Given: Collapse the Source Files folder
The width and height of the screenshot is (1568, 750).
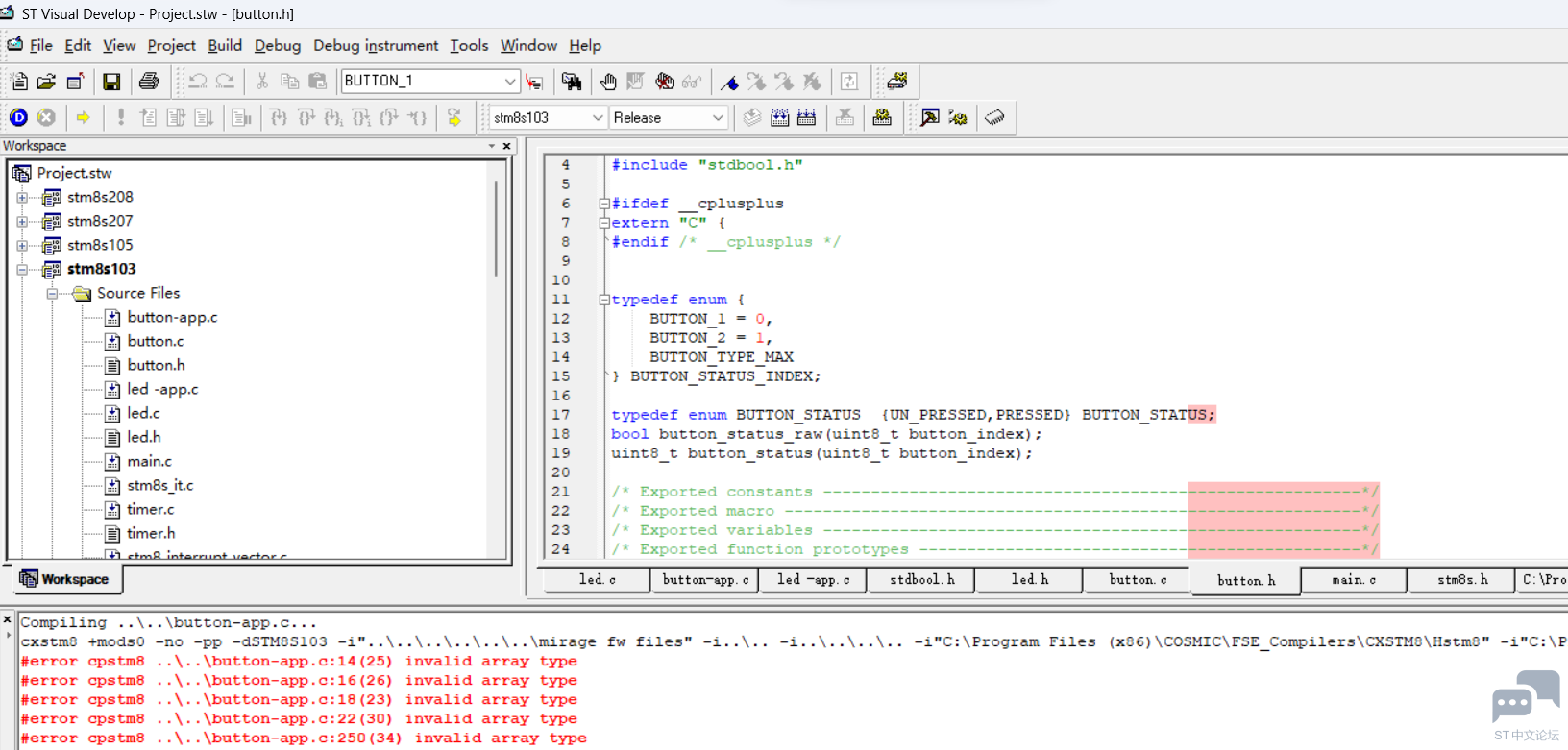Looking at the screenshot, I should pyautogui.click(x=52, y=293).
